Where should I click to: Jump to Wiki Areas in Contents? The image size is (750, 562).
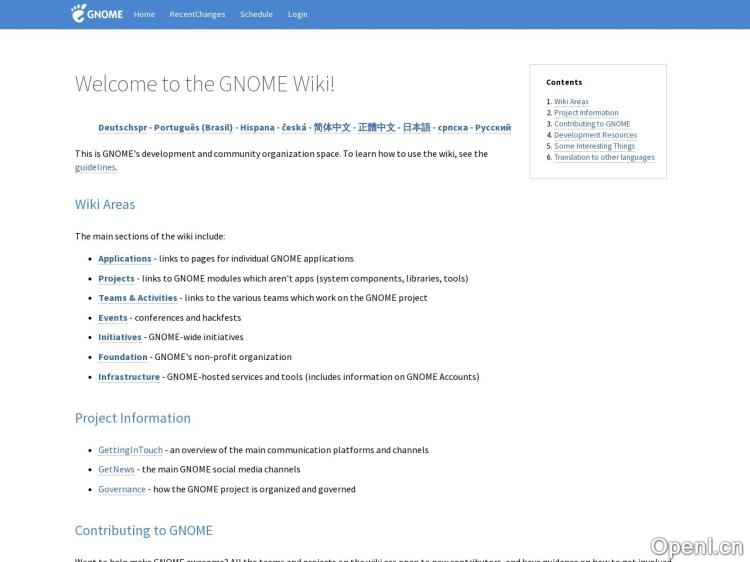tap(571, 102)
